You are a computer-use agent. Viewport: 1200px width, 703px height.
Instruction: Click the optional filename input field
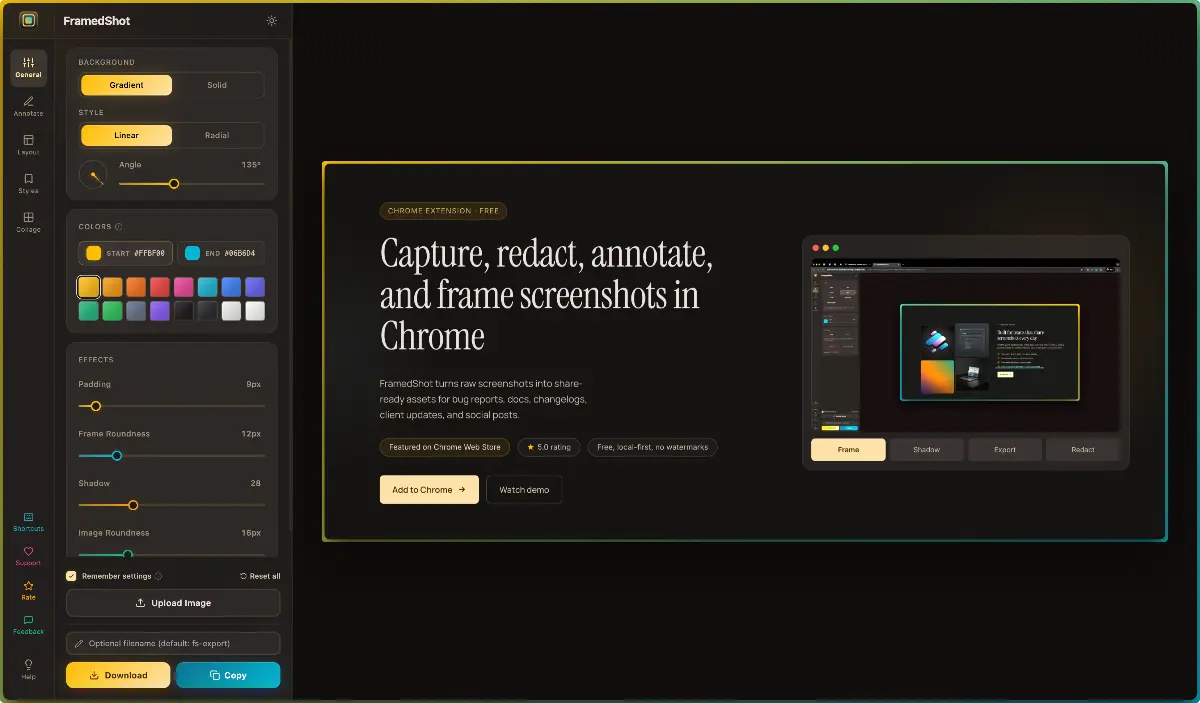click(172, 643)
